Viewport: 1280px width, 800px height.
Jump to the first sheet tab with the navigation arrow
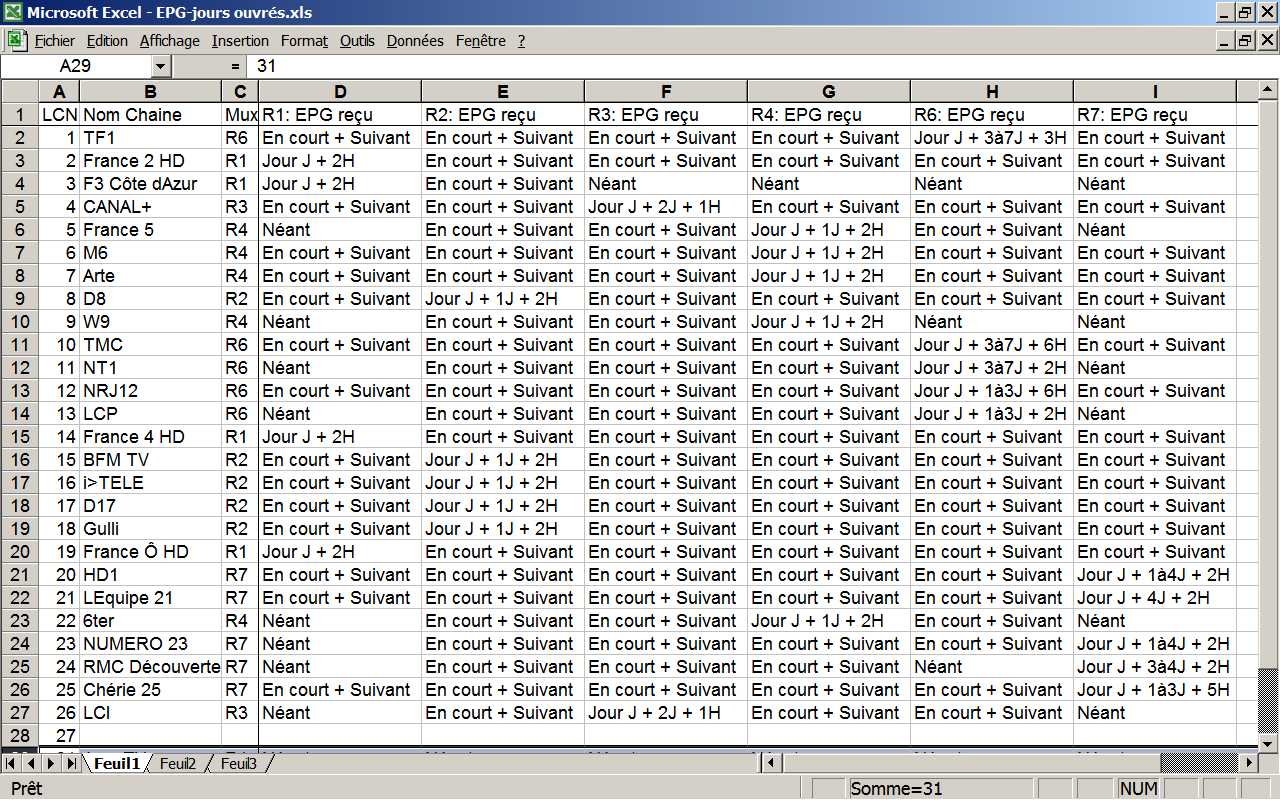click(x=12, y=764)
